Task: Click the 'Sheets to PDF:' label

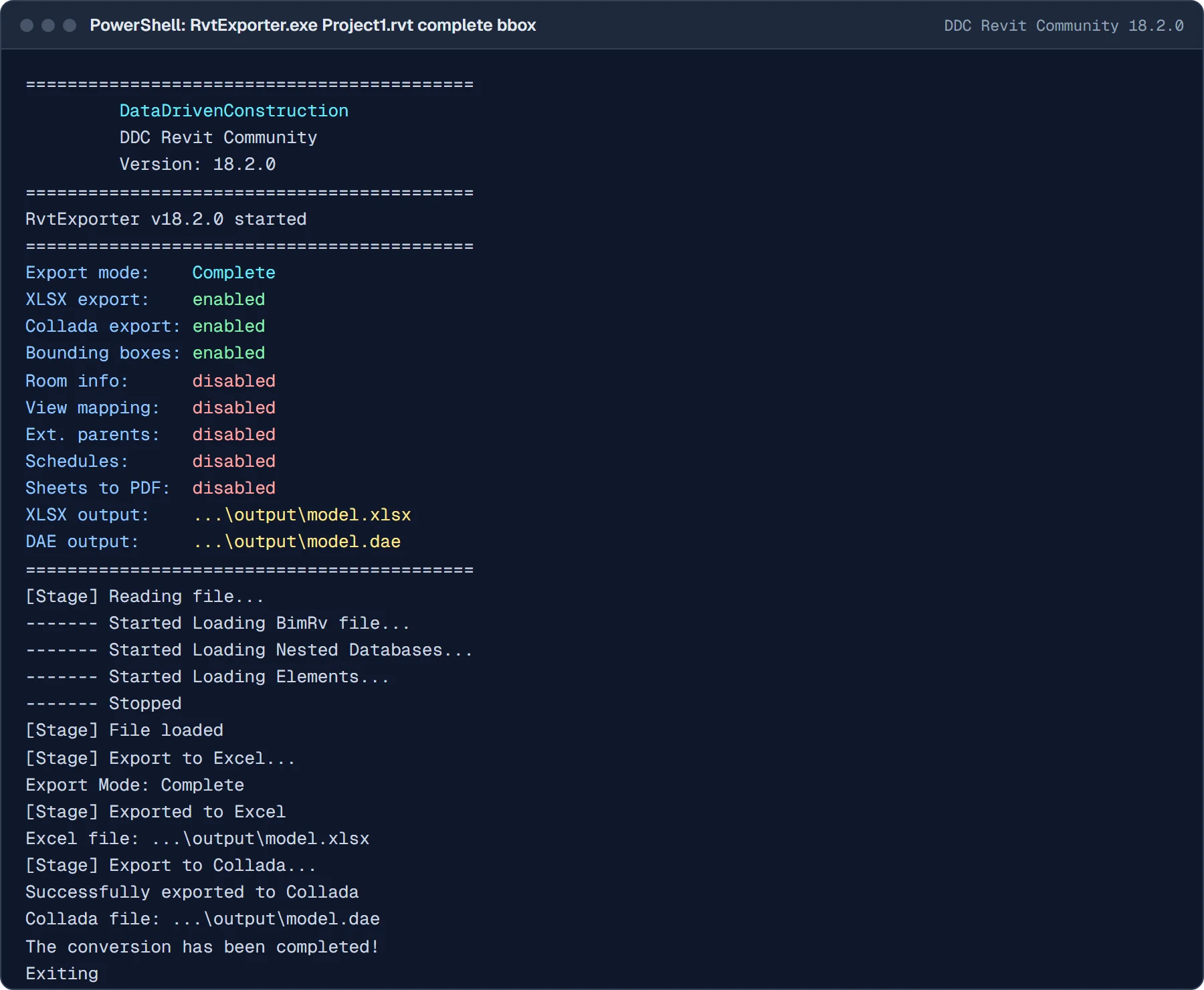Action: coord(98,488)
